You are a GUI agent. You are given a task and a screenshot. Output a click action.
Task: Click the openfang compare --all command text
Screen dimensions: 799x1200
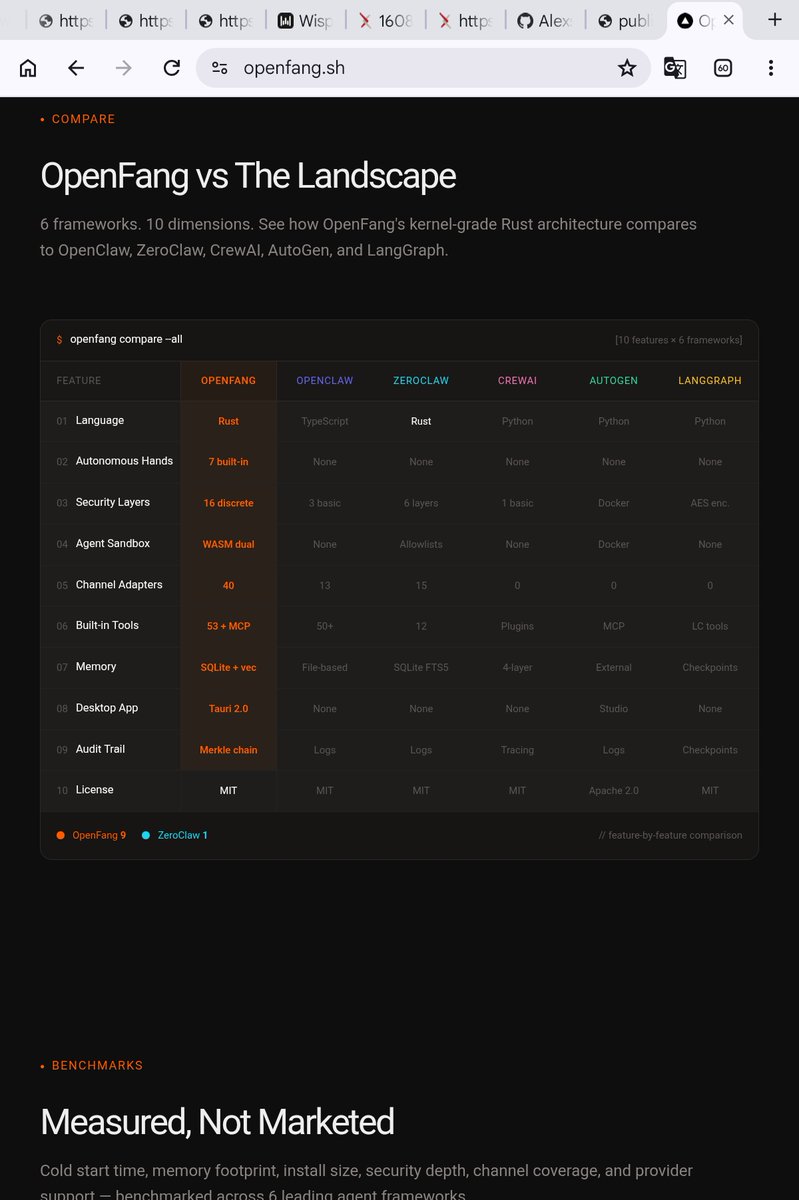[x=126, y=340]
